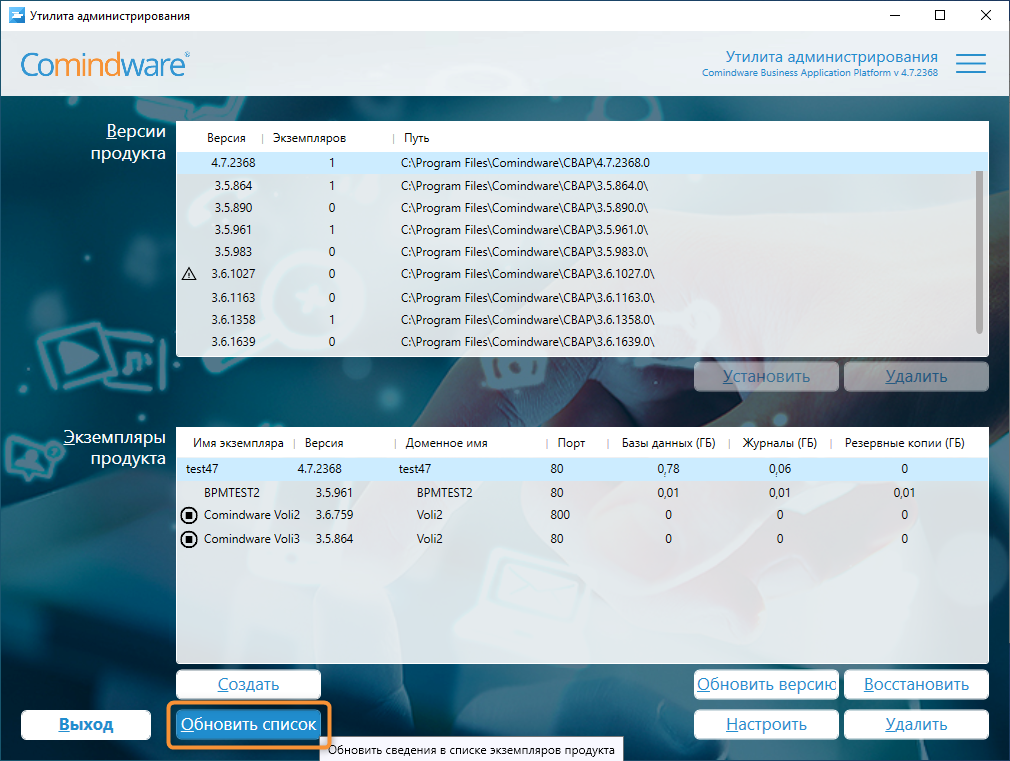This screenshot has height=761, width=1010.
Task: Click database size 0,78
Action: pyautogui.click(x=668, y=469)
